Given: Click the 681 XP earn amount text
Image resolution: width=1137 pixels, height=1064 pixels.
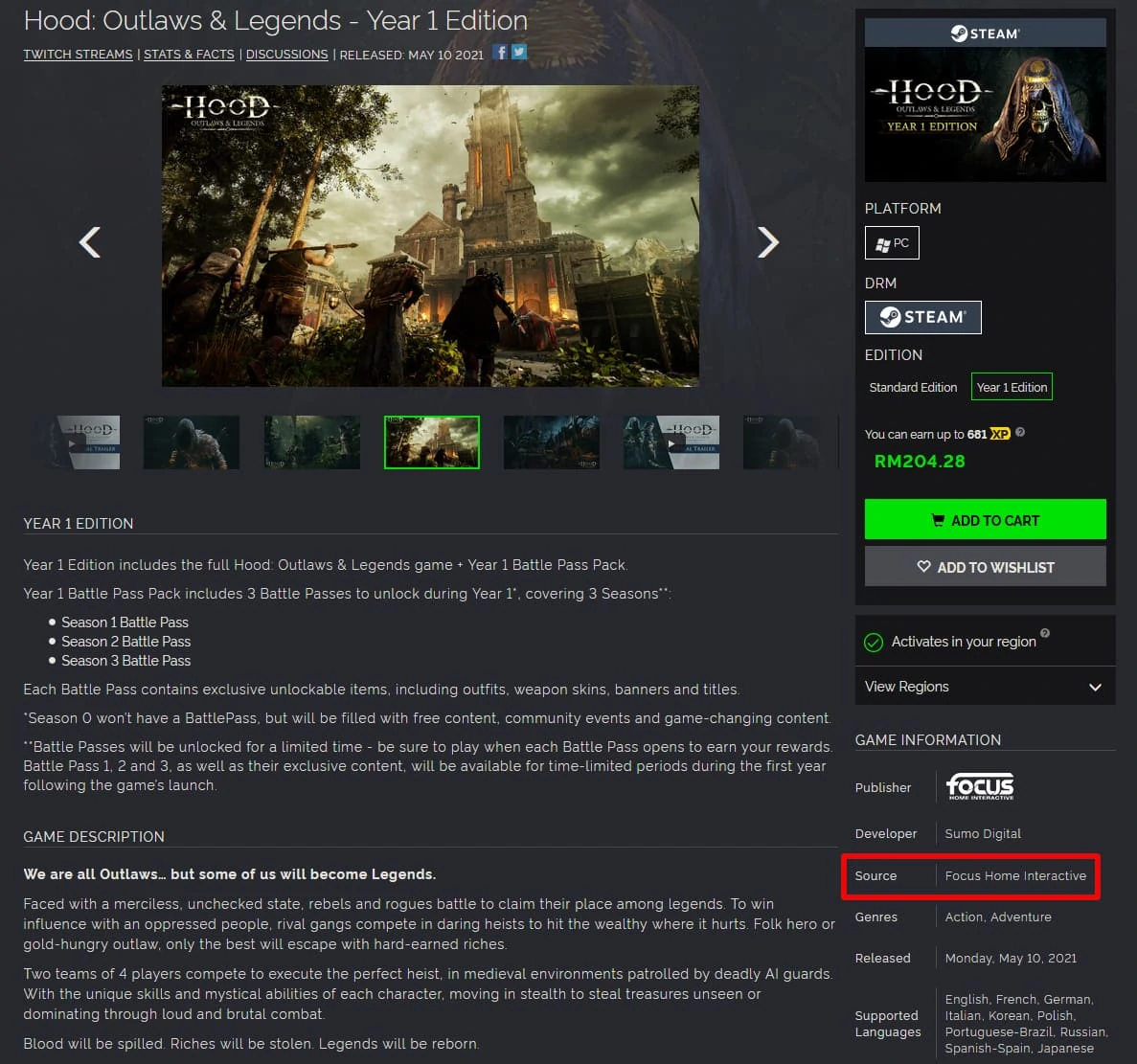Looking at the screenshot, I should [x=989, y=434].
